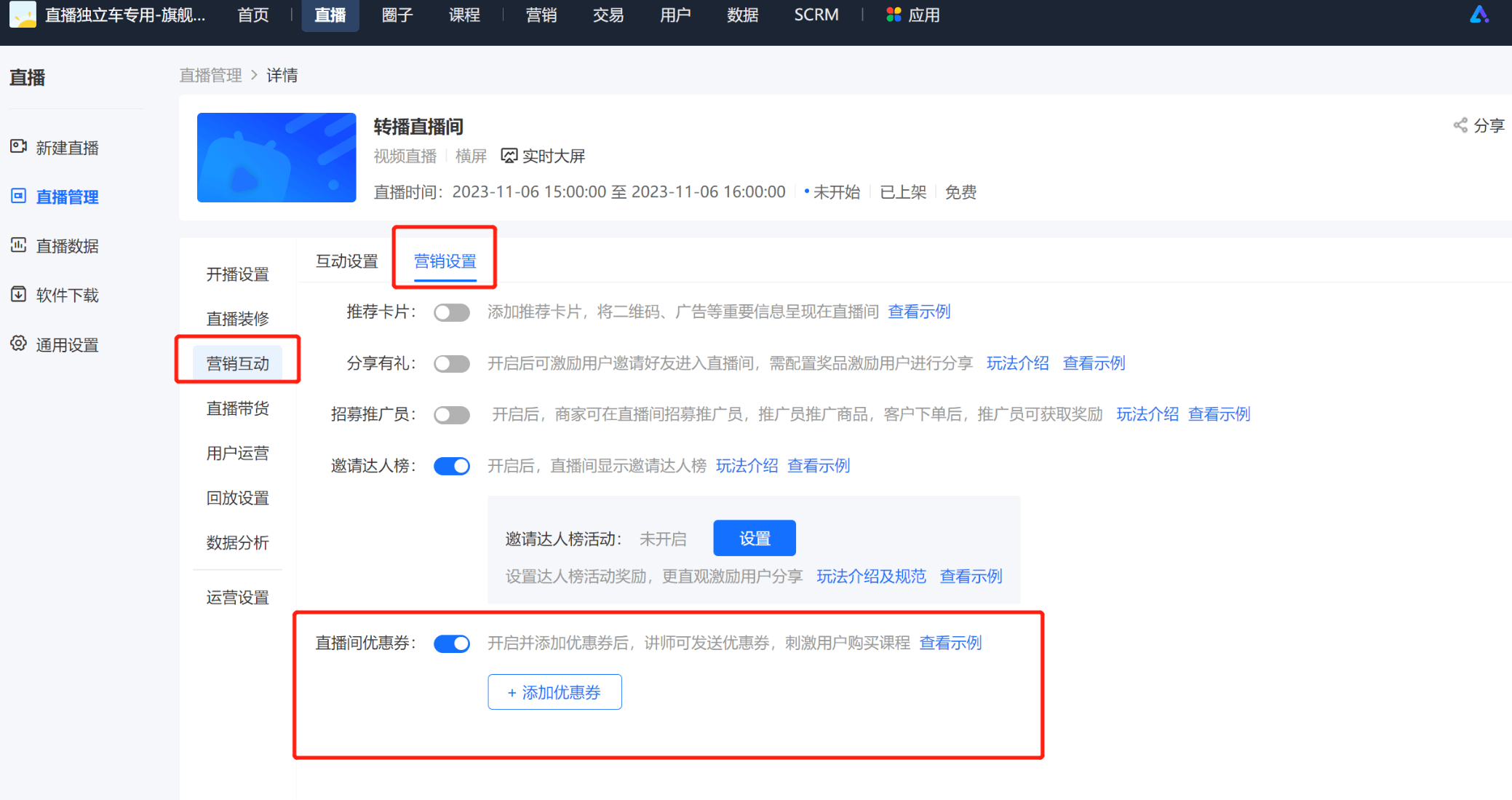Open 查看示例 beside 玩法介绍及规范
Screen dimensions: 1512x800
[971, 577]
